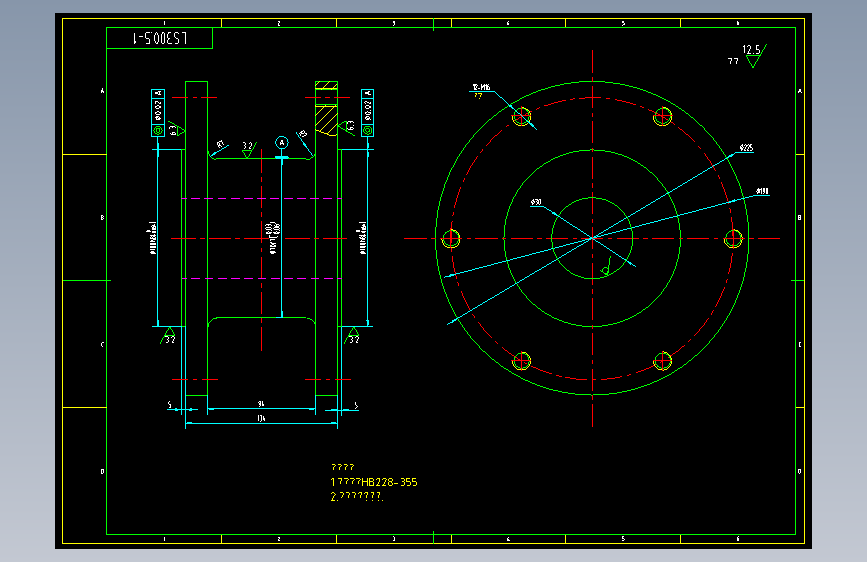
Task: Click the right flange 6.3 roughness symbol
Action: tap(347, 128)
